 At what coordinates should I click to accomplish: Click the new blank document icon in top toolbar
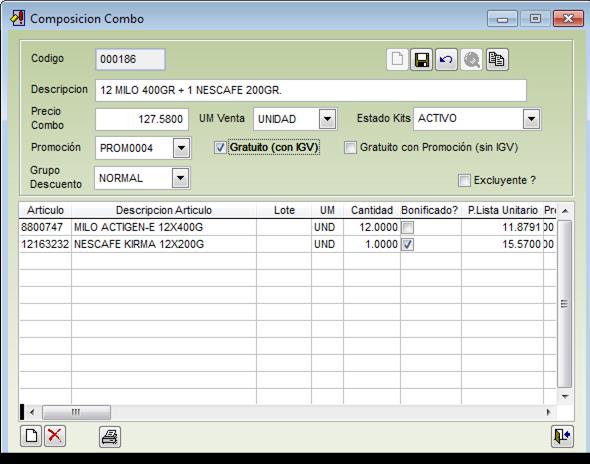click(x=397, y=59)
